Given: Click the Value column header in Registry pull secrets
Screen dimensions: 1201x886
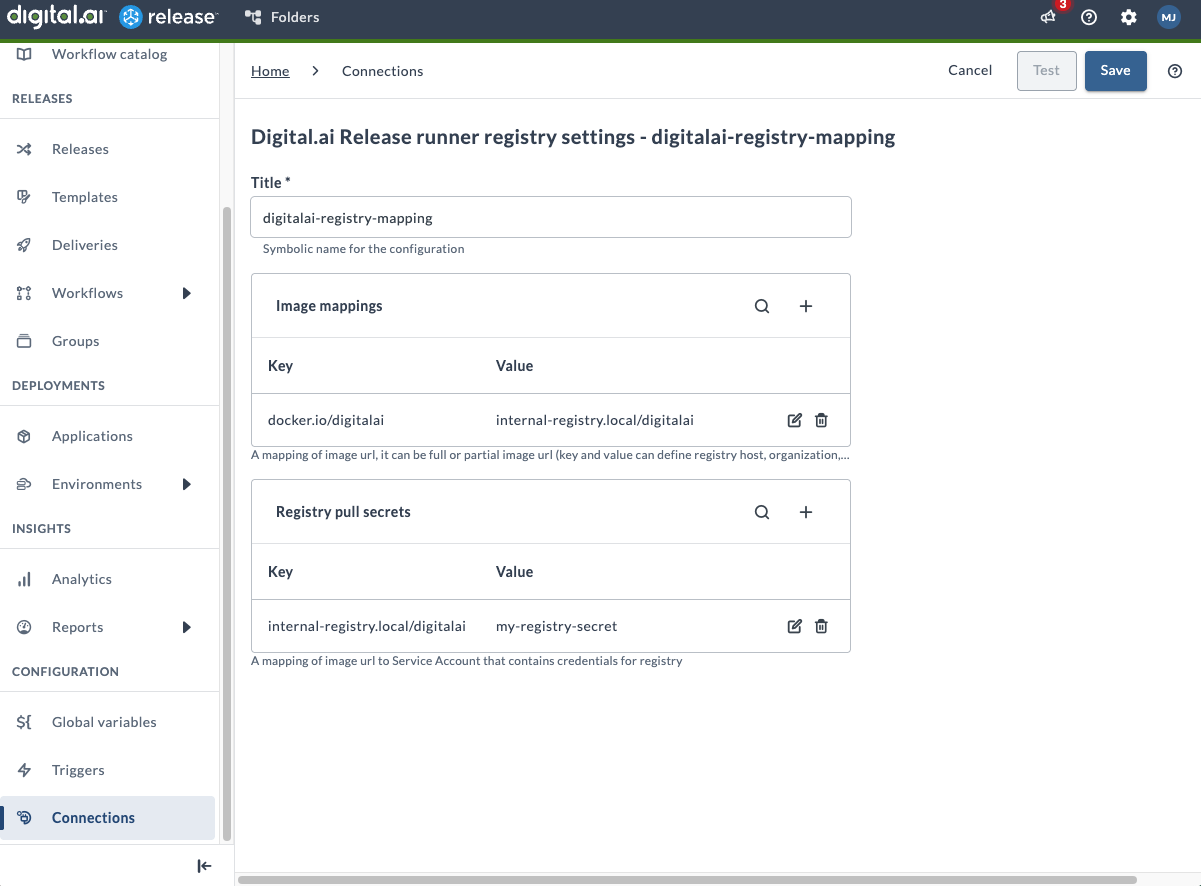Looking at the screenshot, I should [514, 572].
